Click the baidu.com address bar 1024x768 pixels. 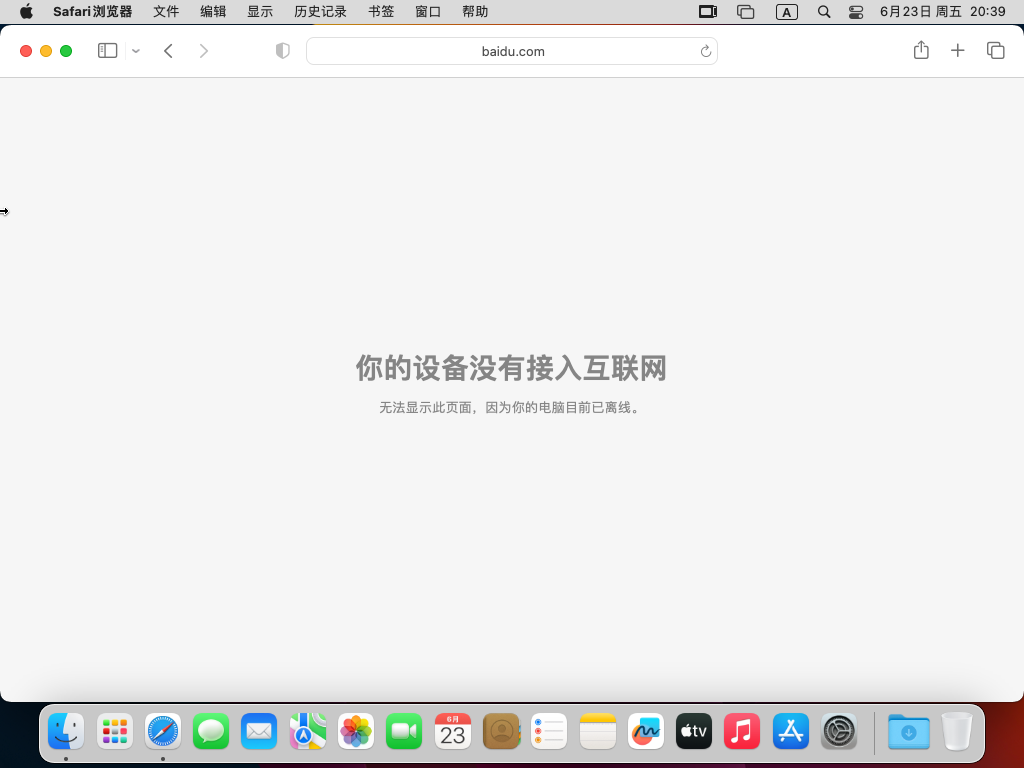click(512, 51)
